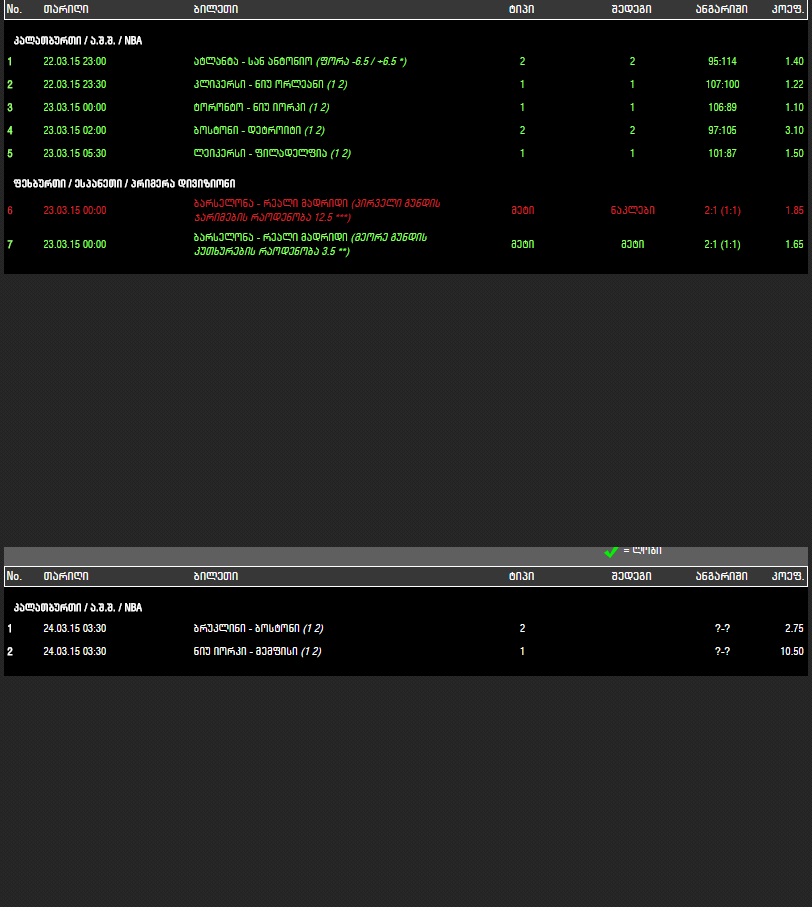
Task: Click the Spanish football Primera Division category heading
Action: coord(124,183)
